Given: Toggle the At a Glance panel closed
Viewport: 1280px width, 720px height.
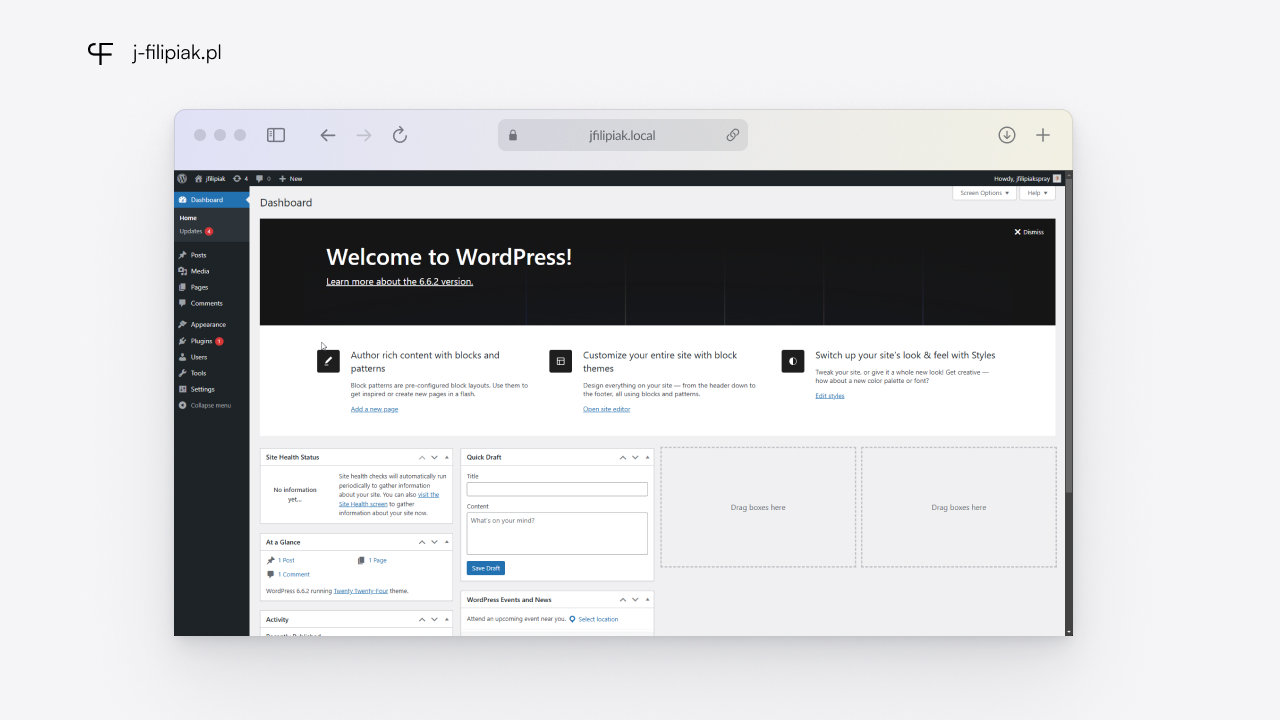Looking at the screenshot, I should point(446,542).
